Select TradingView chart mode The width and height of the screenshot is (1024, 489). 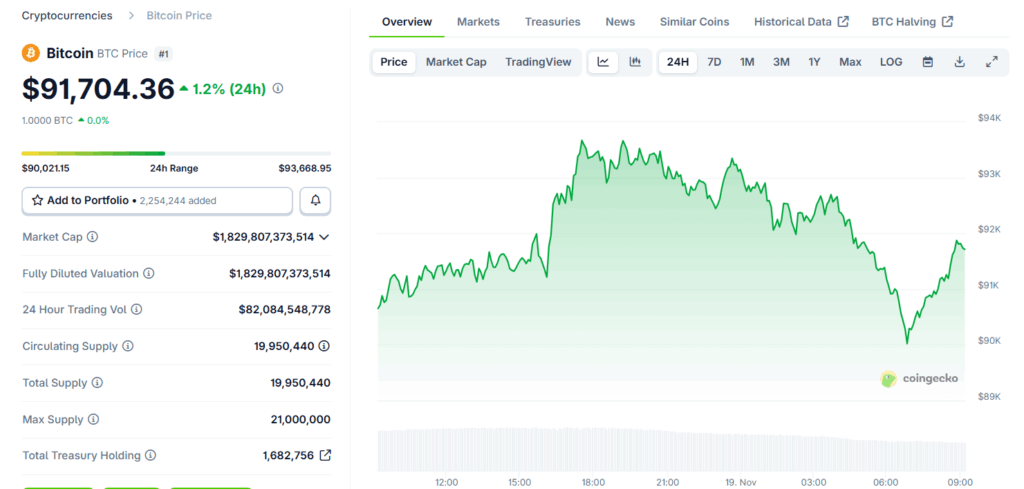pyautogui.click(x=538, y=62)
